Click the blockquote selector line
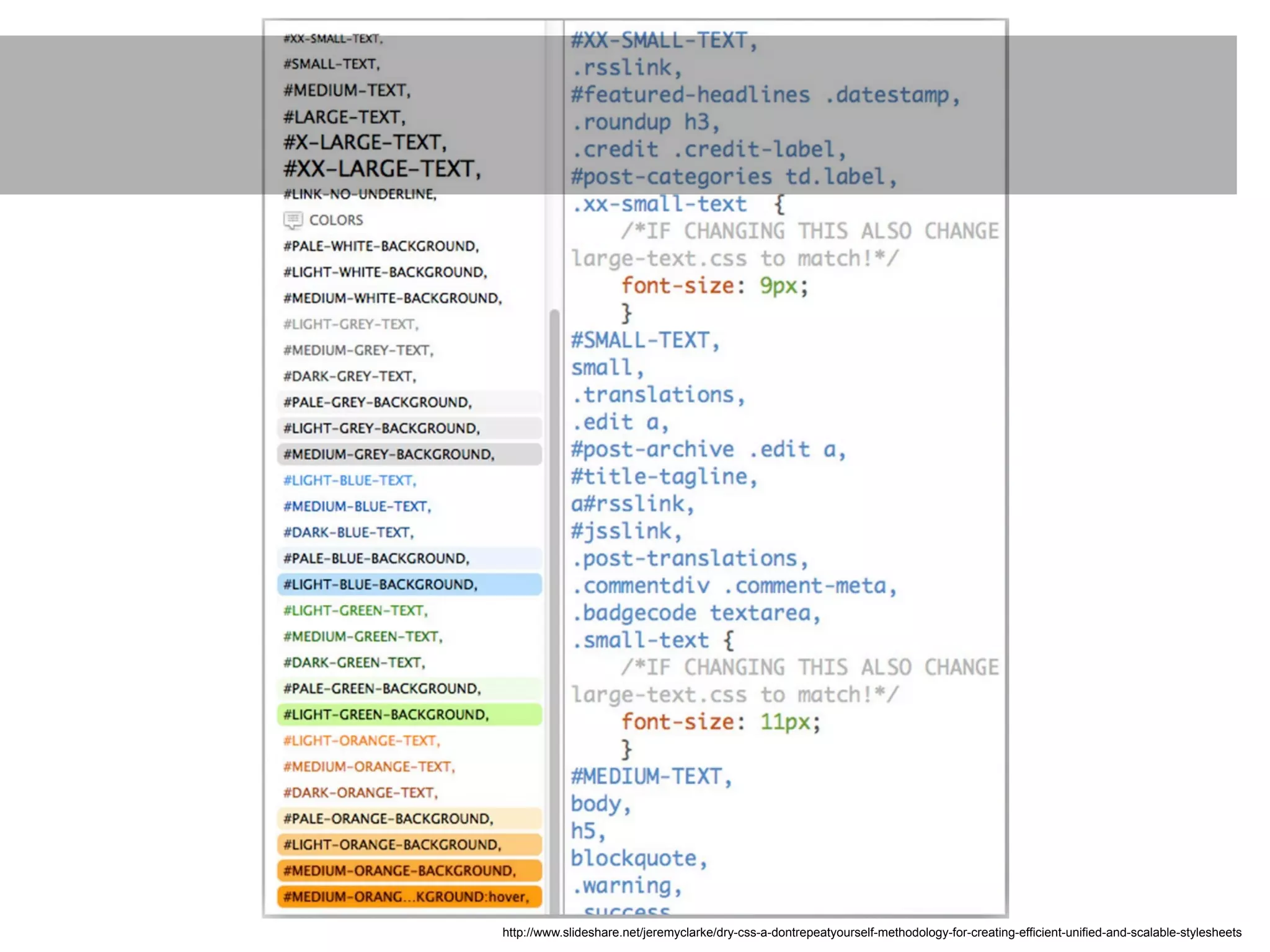1270x952 pixels. (639, 858)
